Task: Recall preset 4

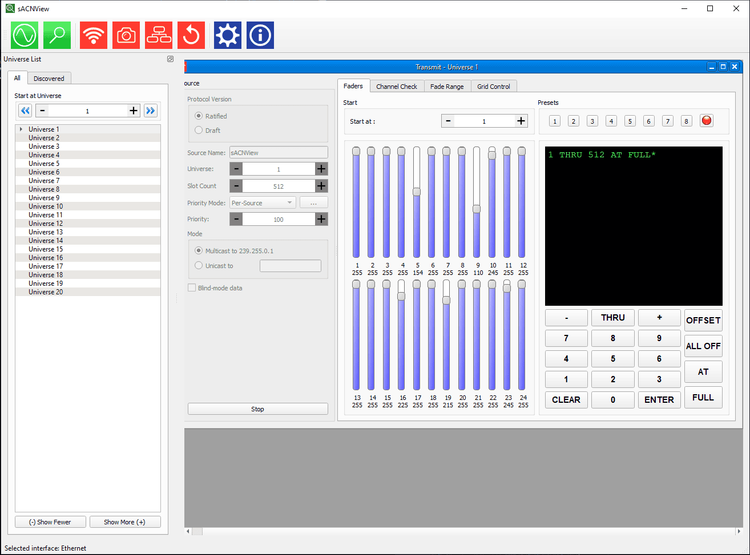Action: [611, 121]
